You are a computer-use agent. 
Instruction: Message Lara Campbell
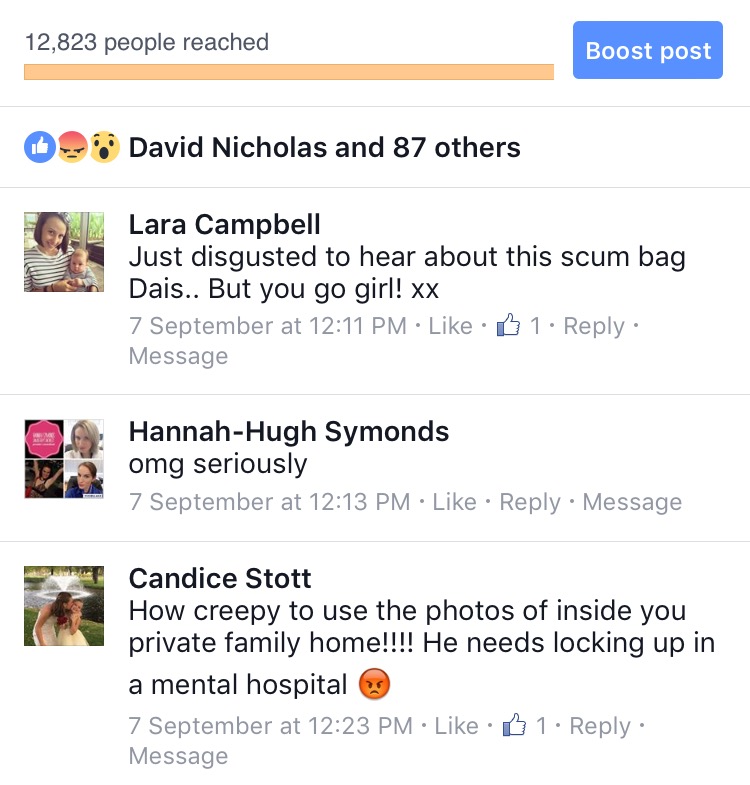coord(178,356)
